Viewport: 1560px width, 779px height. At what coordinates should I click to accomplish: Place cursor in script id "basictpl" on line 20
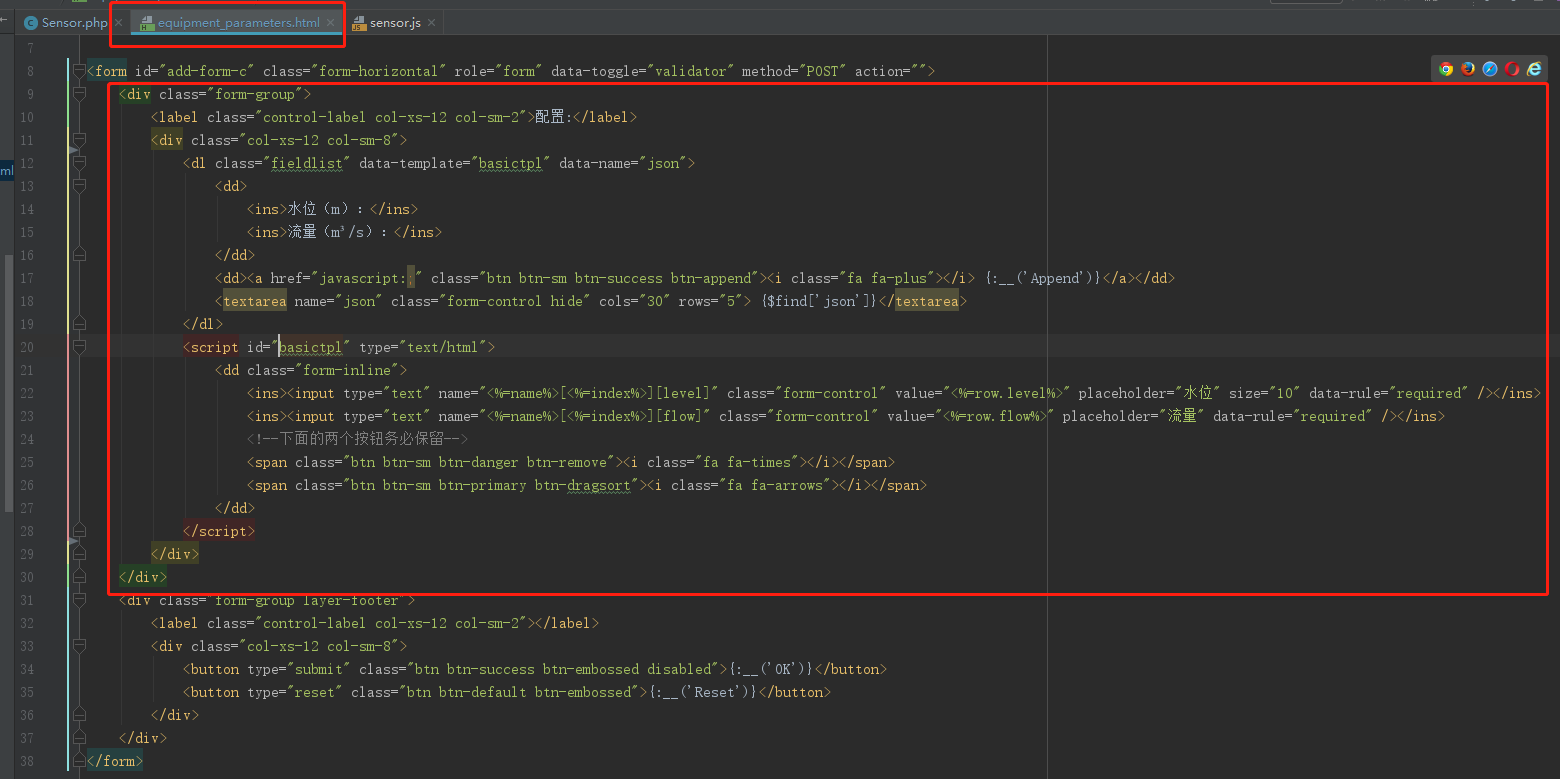tap(311, 347)
